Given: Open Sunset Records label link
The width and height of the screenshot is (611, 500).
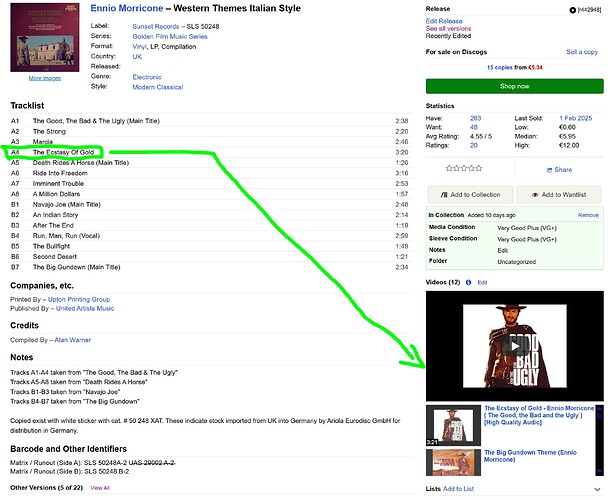Looking at the screenshot, I should click(155, 27).
